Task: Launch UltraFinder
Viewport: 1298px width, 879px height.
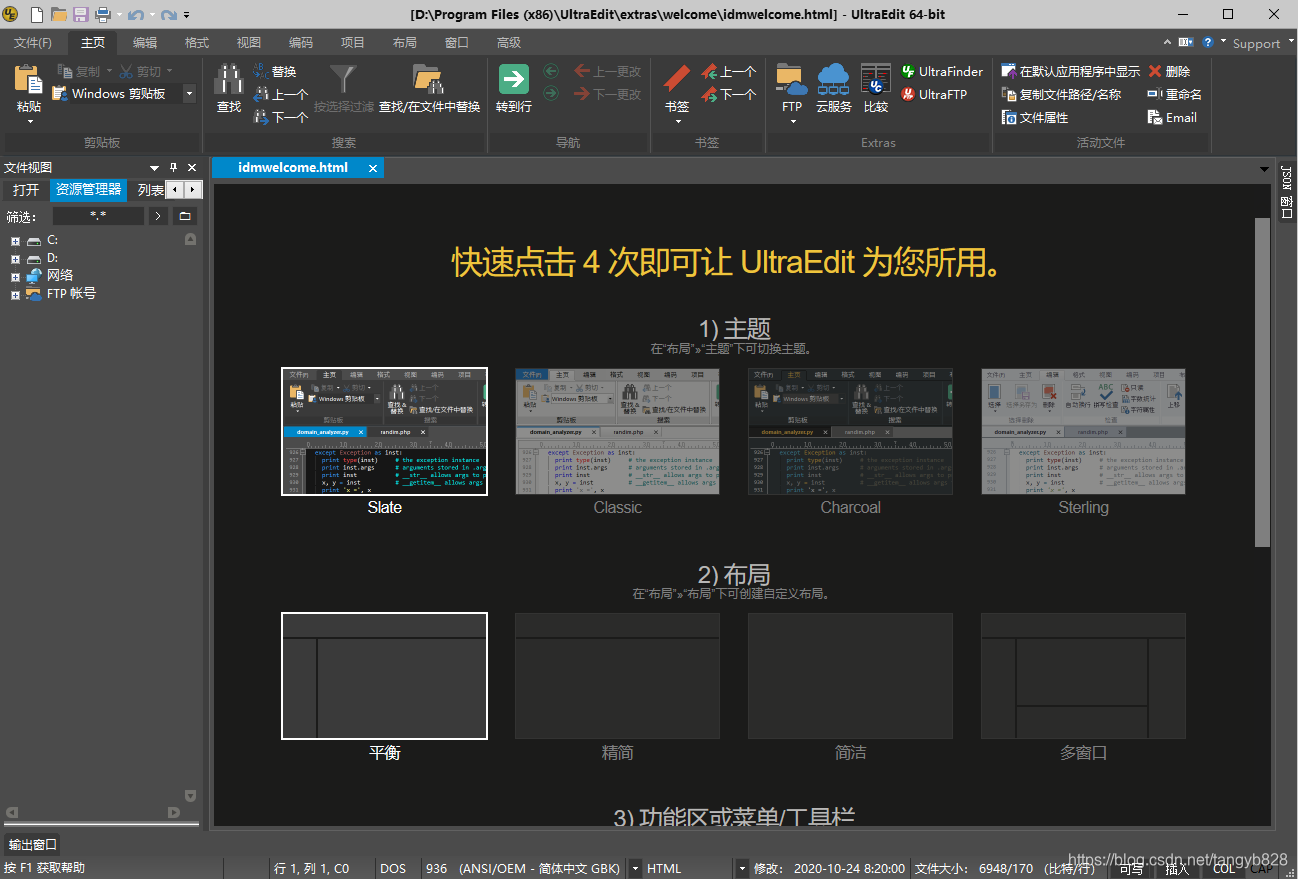Action: pyautogui.click(x=942, y=71)
